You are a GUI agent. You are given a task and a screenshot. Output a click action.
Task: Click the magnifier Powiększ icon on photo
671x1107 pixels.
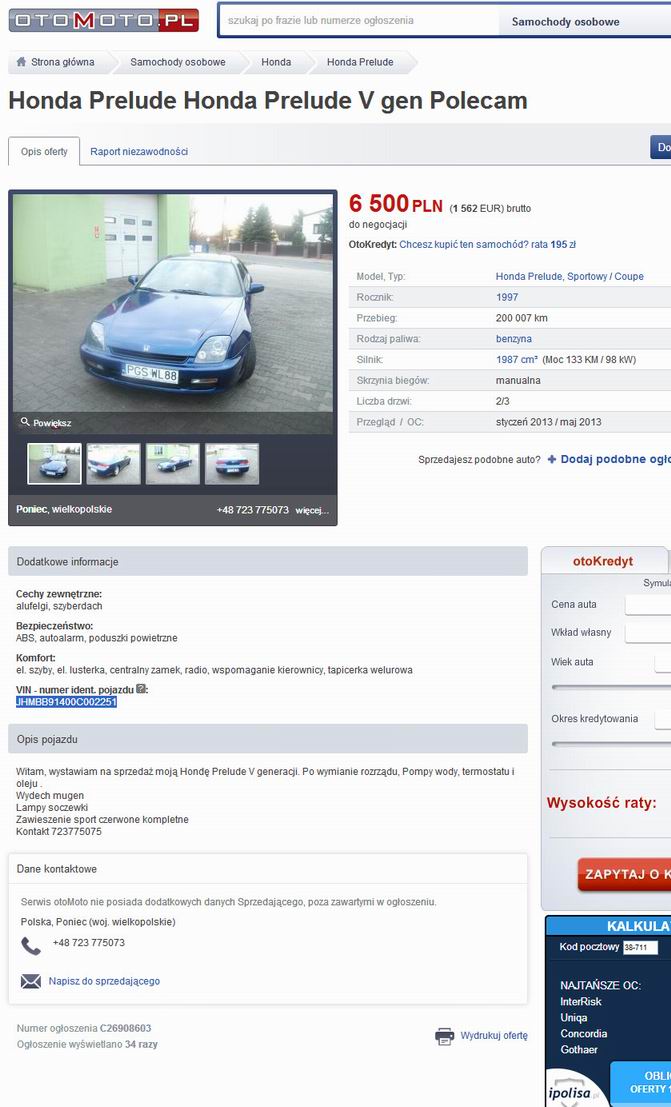click(x=25, y=421)
